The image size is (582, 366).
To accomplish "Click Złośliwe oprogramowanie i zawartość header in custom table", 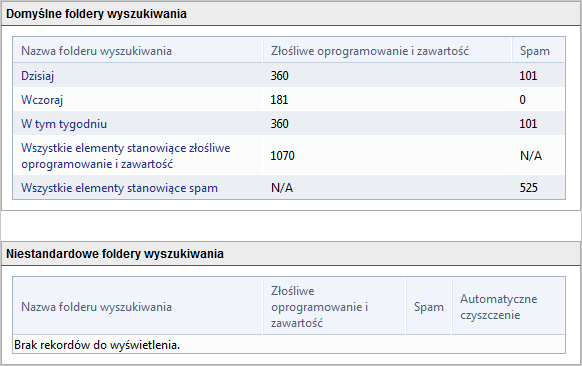I will point(319,307).
